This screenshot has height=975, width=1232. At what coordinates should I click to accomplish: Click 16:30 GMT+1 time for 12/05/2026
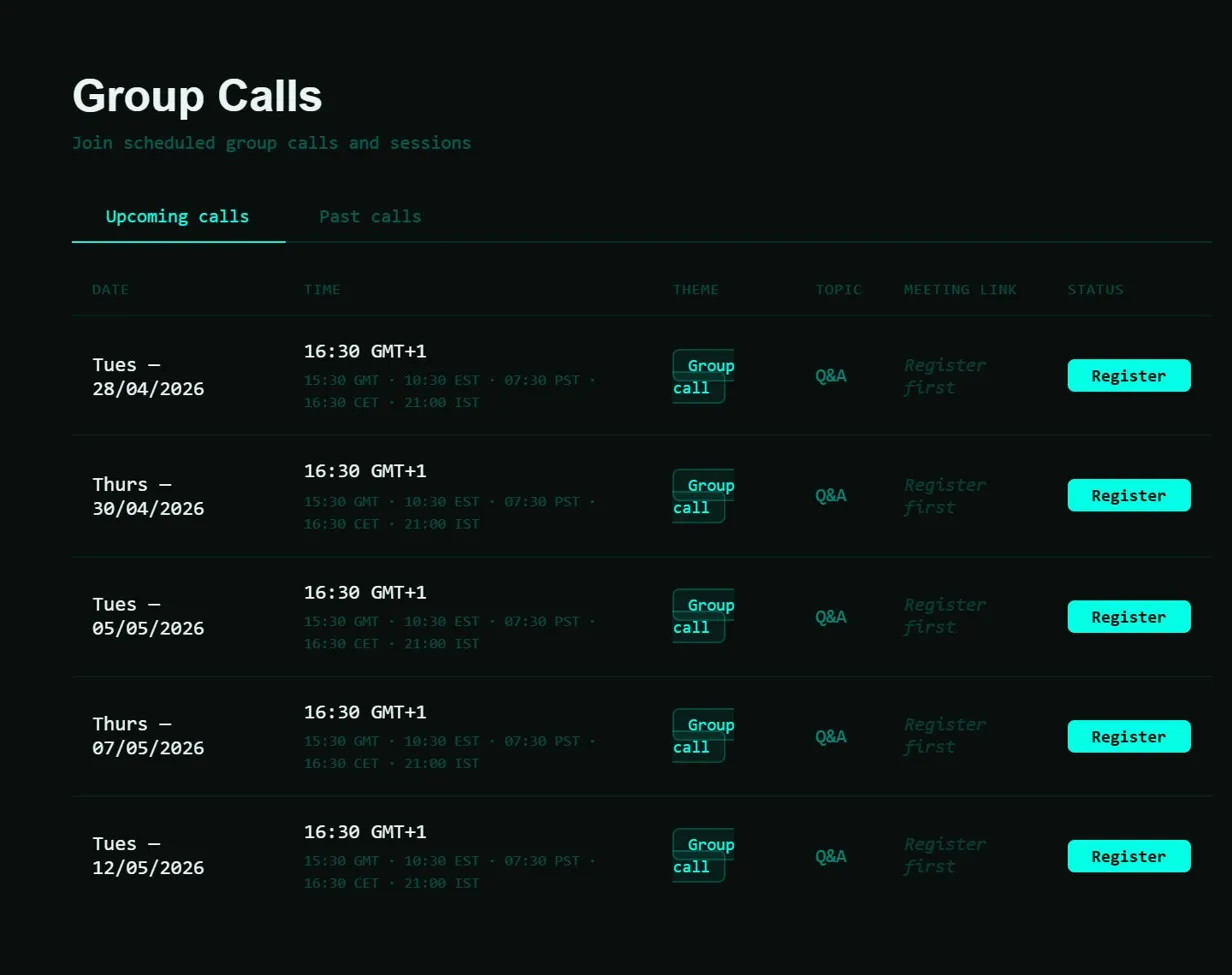pos(365,832)
